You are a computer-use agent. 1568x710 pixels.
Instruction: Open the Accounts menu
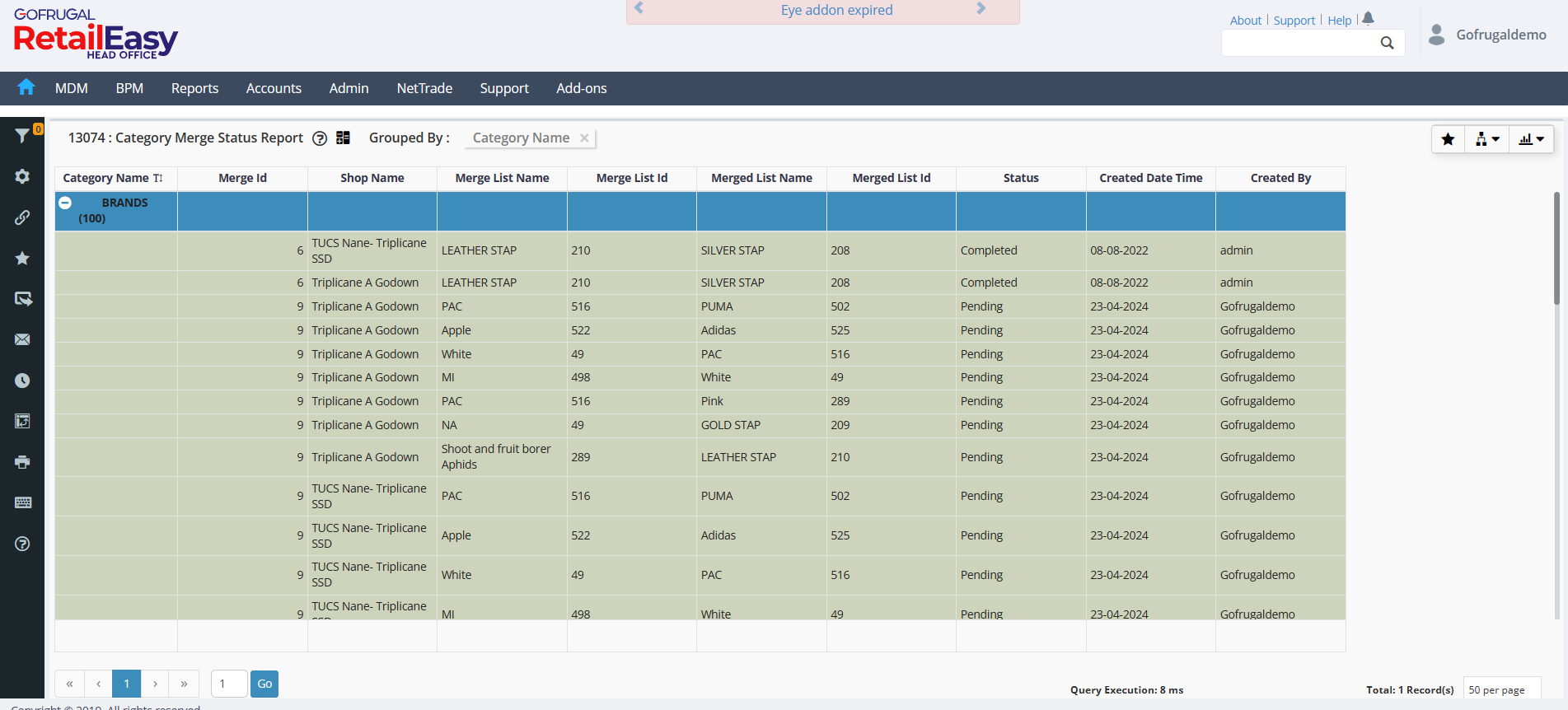274,88
